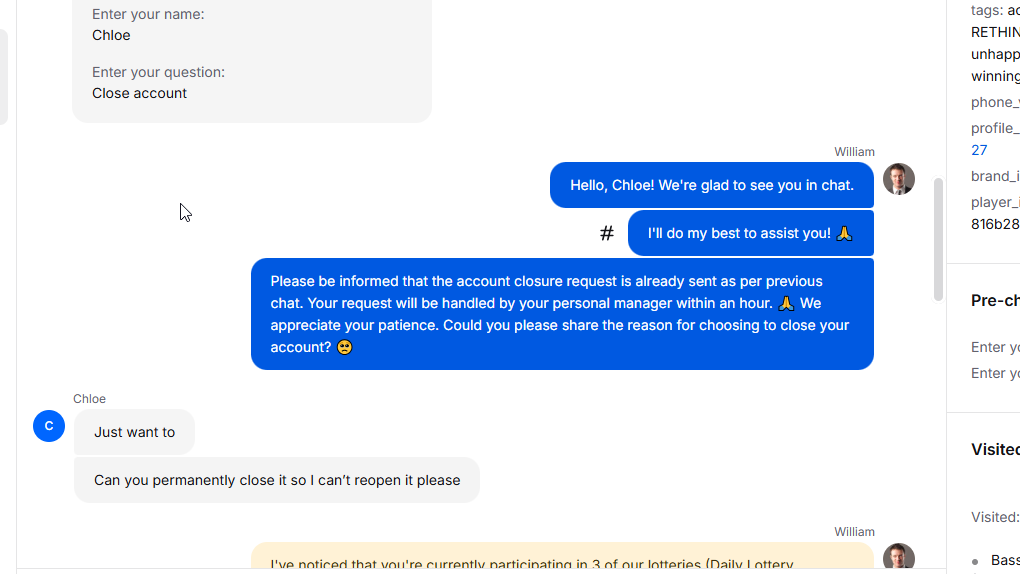Click the hashtag icon beside the assist message

(x=606, y=233)
